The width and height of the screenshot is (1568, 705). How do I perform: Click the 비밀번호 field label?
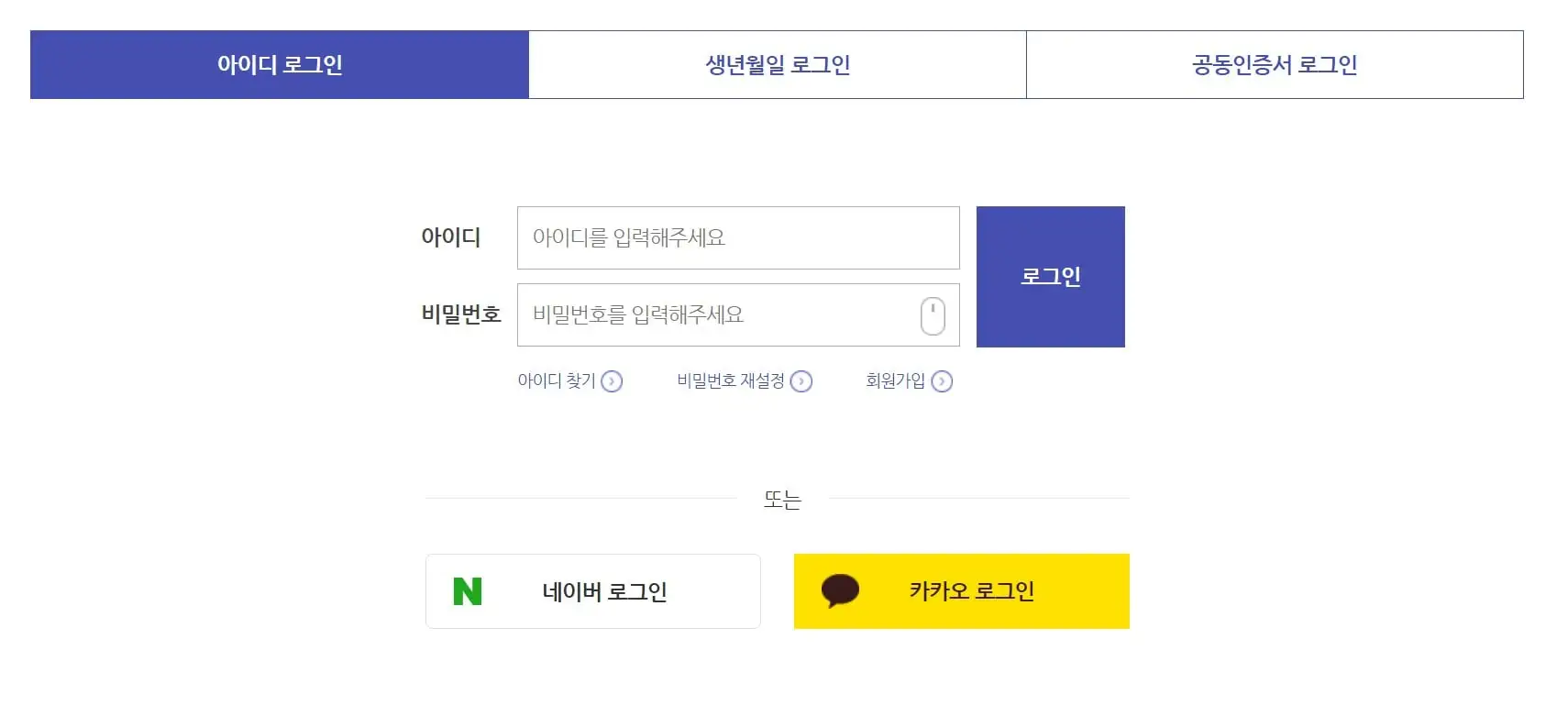coord(460,314)
